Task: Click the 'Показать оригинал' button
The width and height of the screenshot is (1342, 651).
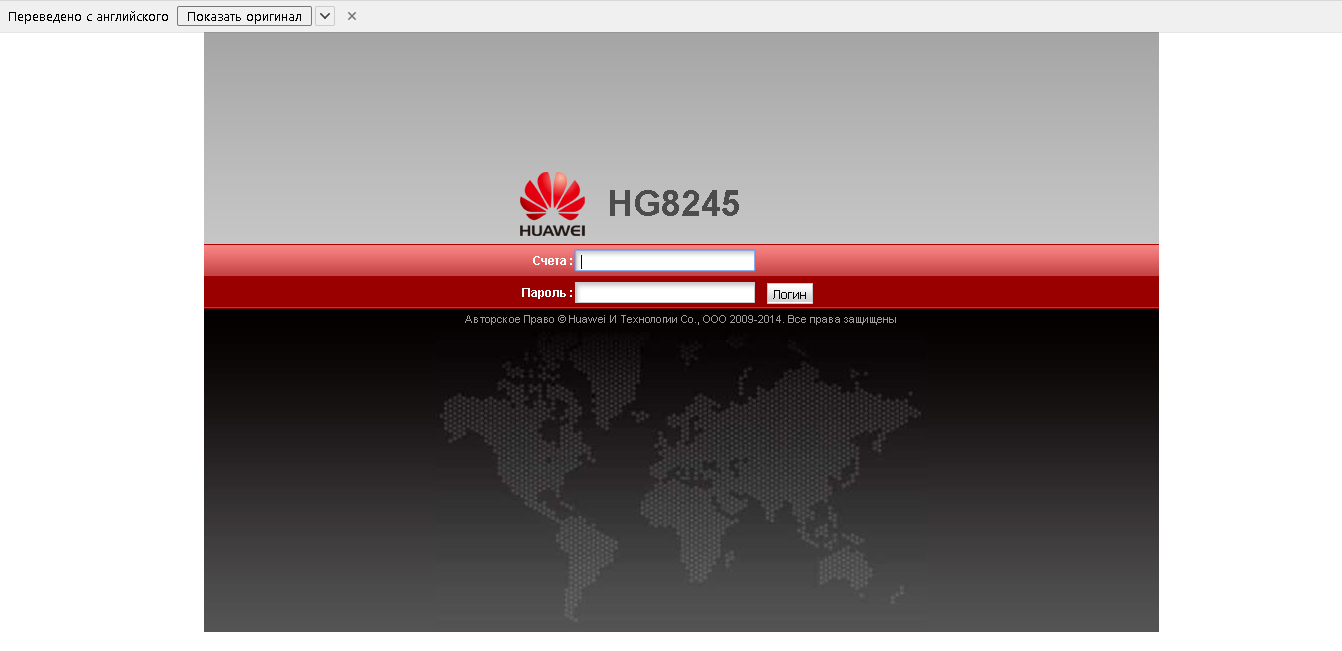Action: click(244, 16)
